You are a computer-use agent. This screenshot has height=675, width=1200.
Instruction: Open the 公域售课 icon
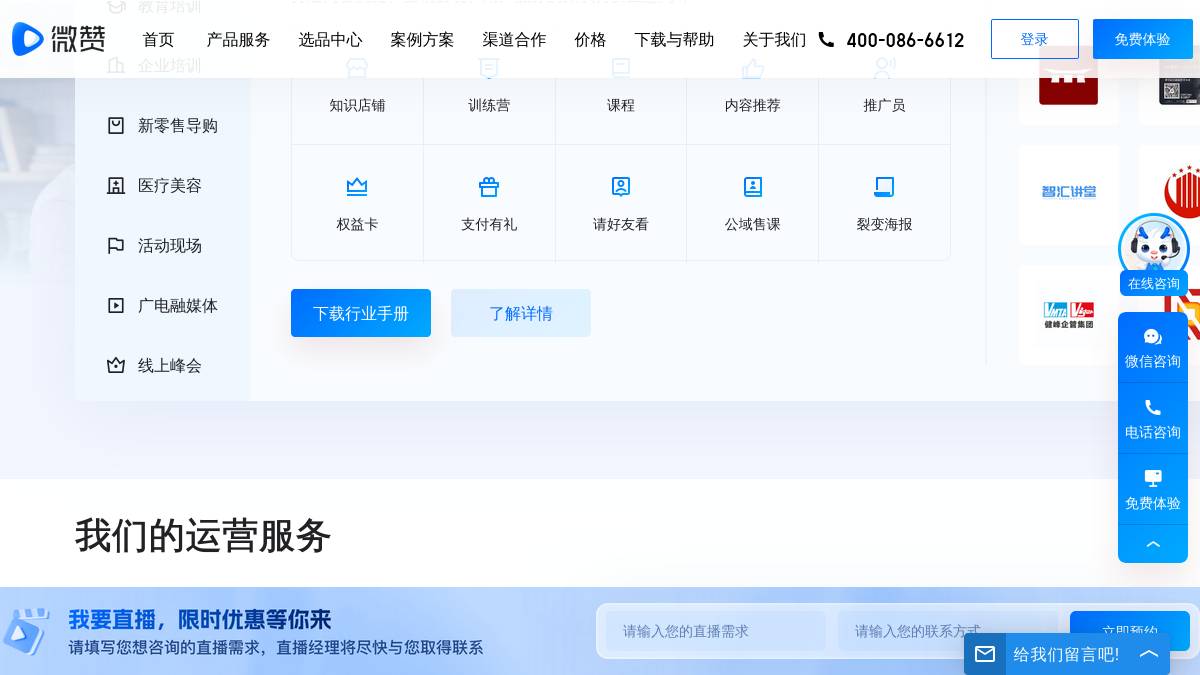tap(753, 187)
